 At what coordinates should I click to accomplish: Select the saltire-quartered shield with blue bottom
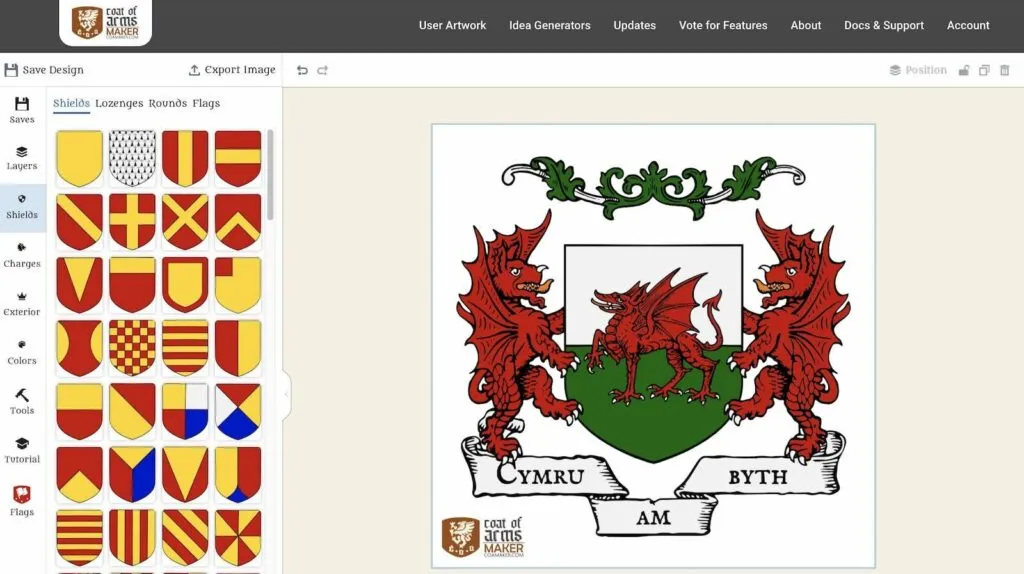(x=238, y=411)
